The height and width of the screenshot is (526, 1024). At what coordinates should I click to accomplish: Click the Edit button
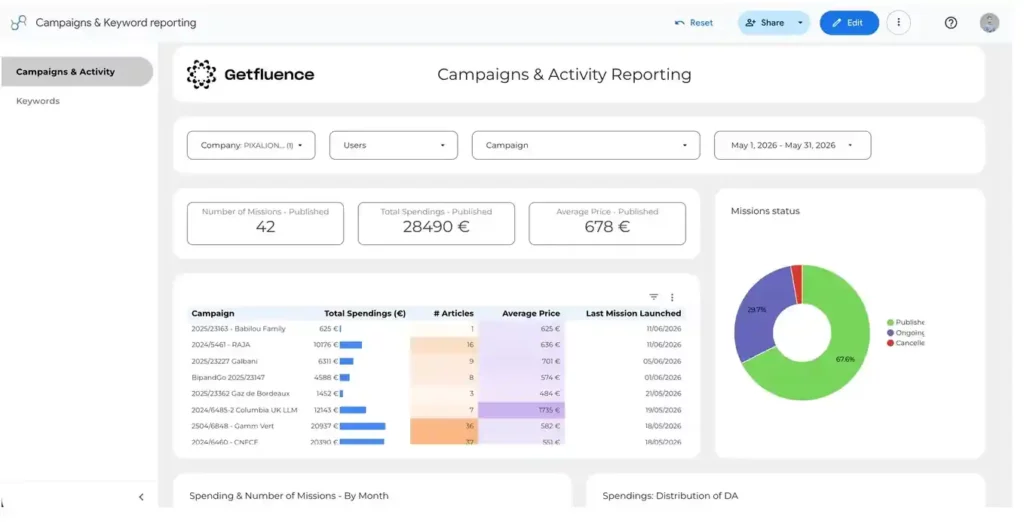point(849,23)
